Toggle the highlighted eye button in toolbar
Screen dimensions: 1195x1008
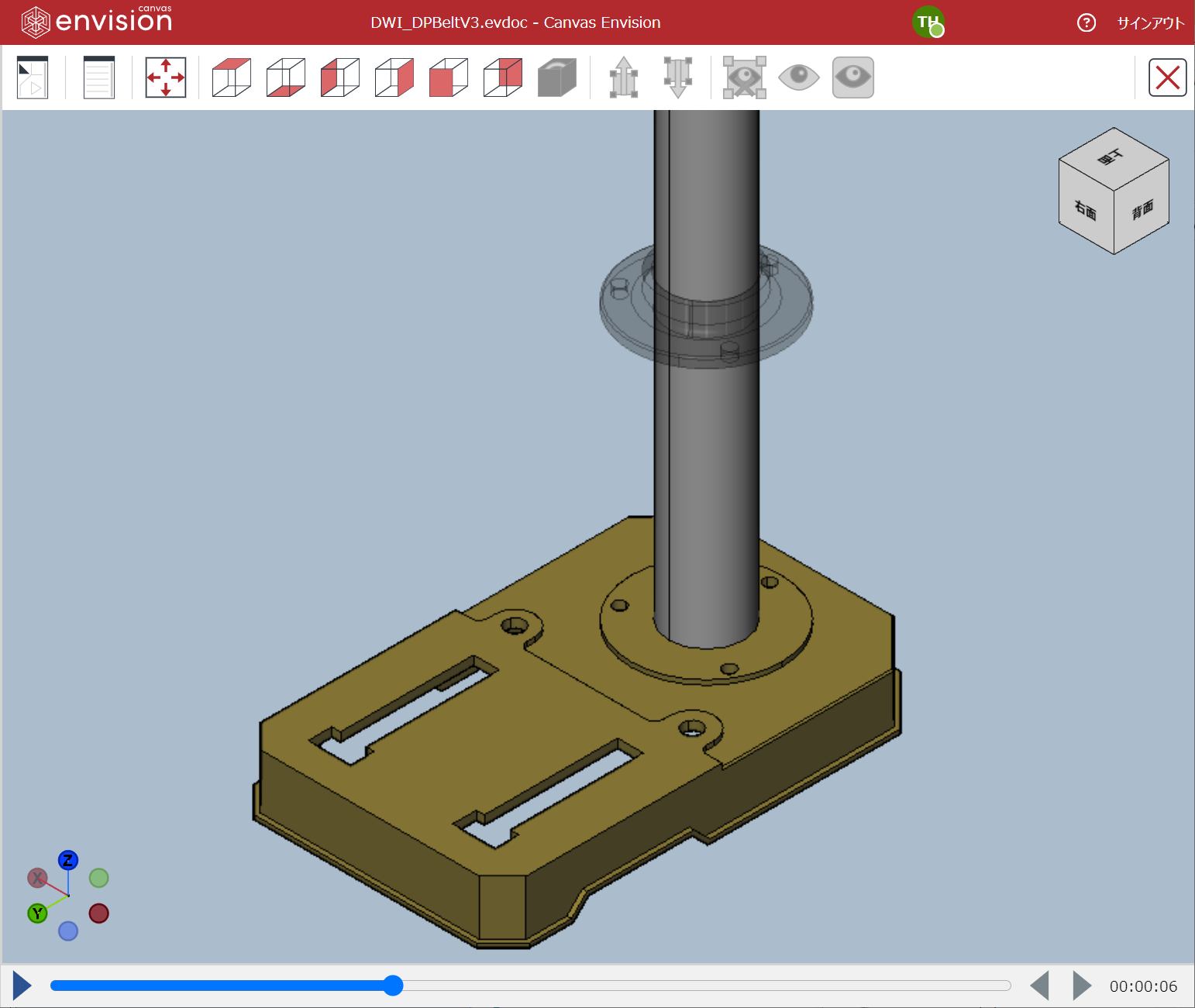852,77
